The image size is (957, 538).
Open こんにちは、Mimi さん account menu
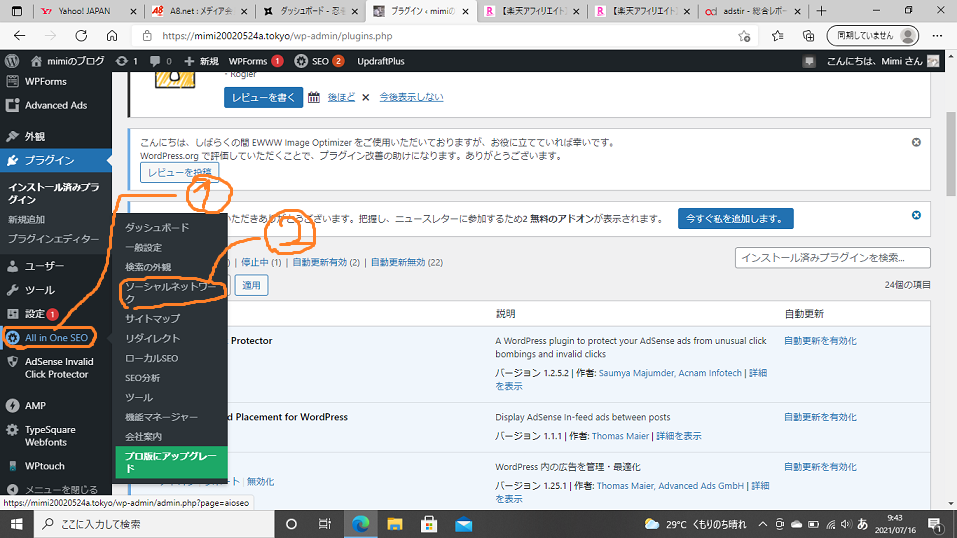[x=883, y=61]
